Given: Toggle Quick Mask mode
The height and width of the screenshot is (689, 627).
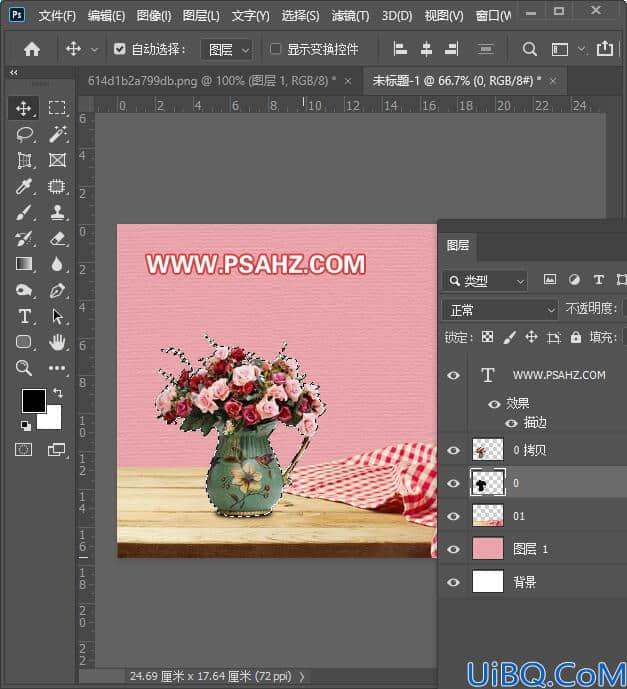Looking at the screenshot, I should 24,449.
